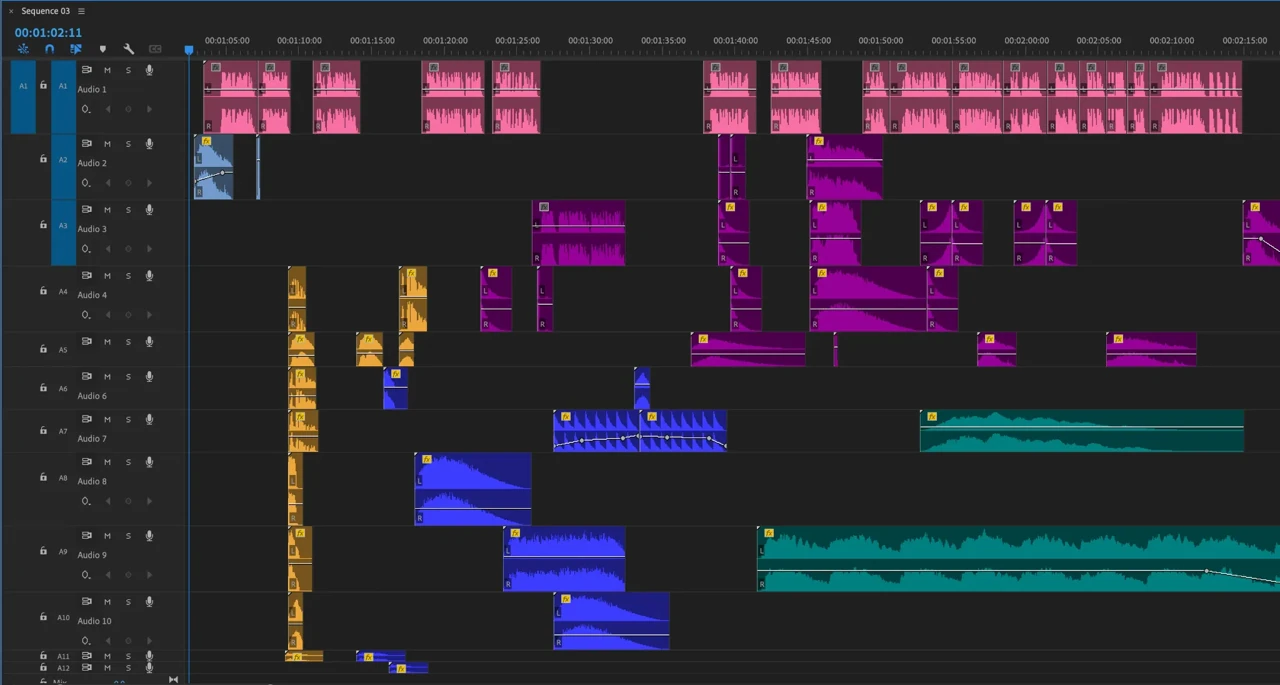Mute the Audio 1 track

(107, 70)
